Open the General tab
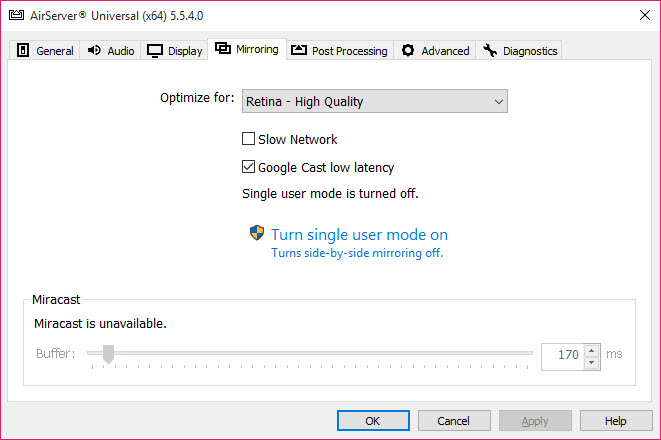The width and height of the screenshot is (661, 440). tap(45, 51)
